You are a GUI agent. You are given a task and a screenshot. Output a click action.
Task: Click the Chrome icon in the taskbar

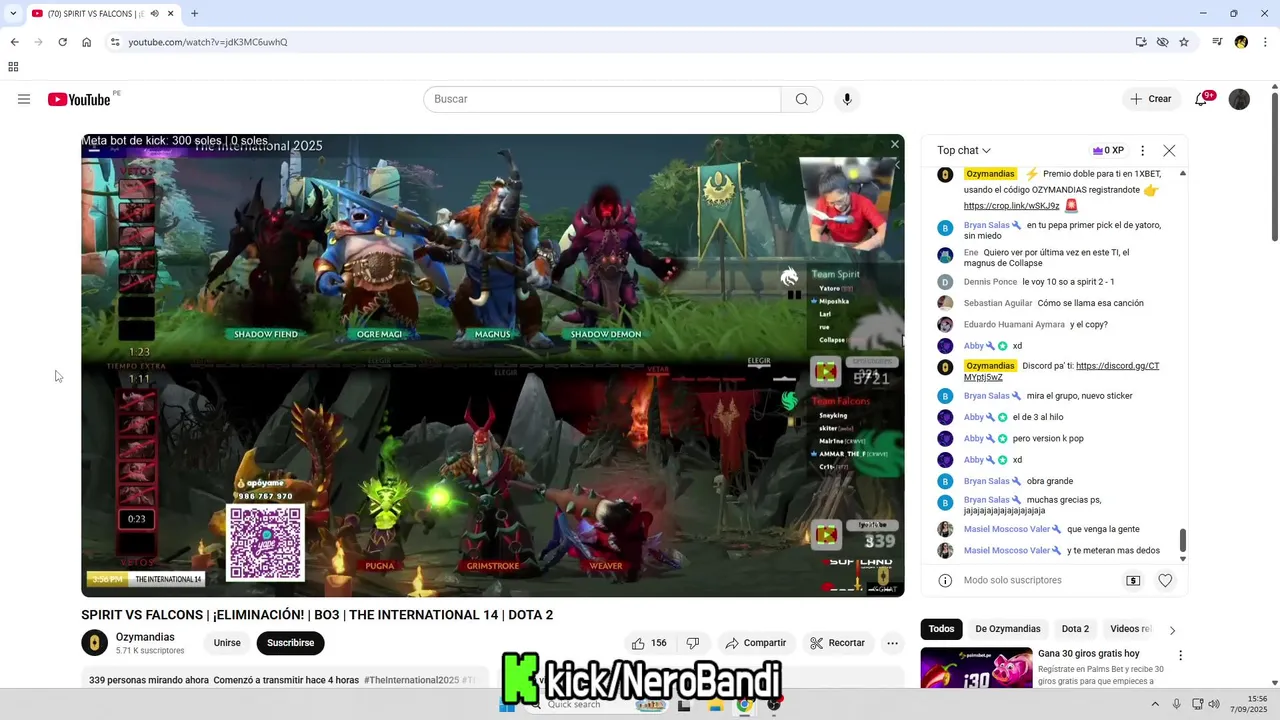[744, 705]
